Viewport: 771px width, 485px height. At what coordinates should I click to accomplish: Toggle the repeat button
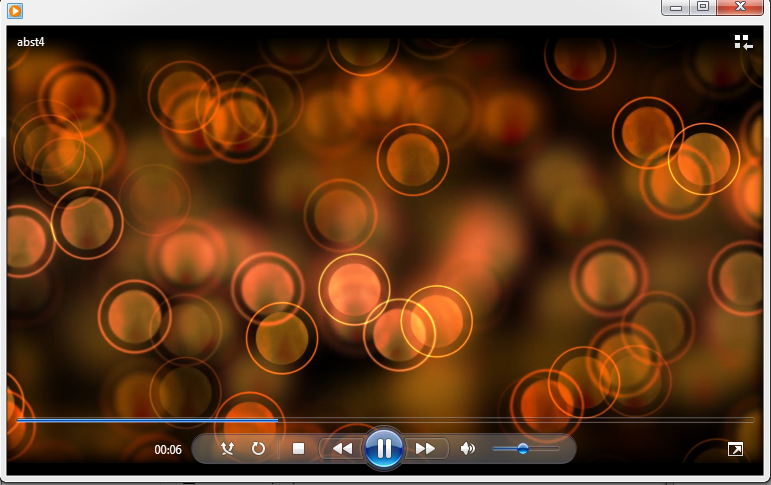click(x=258, y=449)
